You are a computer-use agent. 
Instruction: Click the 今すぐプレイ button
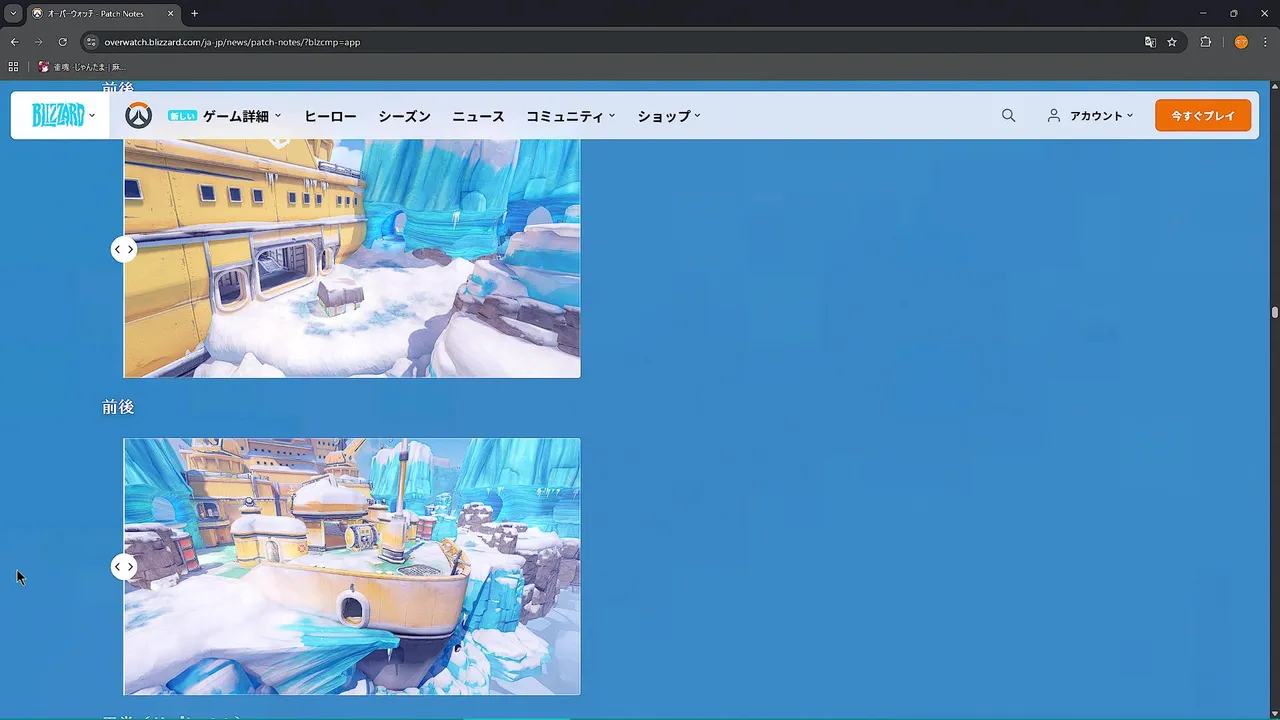1203,116
